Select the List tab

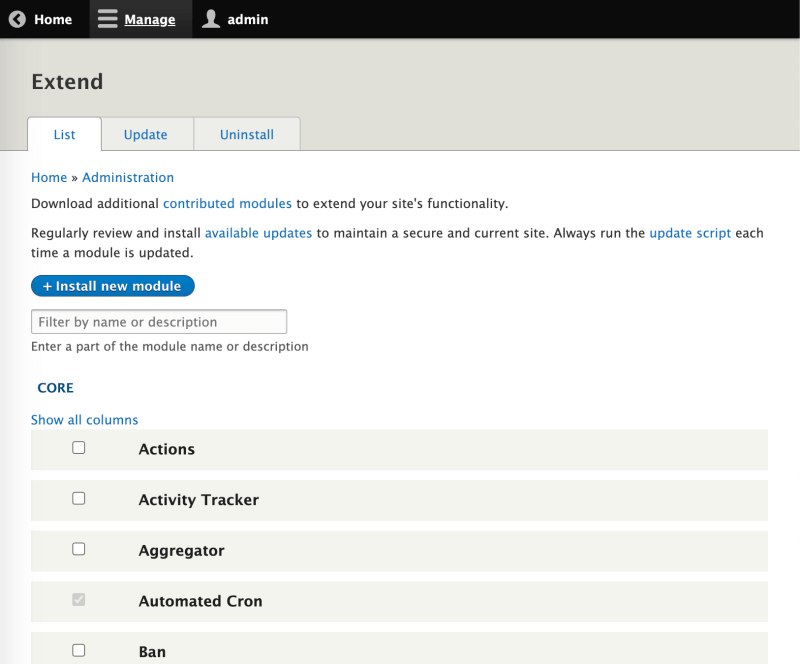(64, 135)
